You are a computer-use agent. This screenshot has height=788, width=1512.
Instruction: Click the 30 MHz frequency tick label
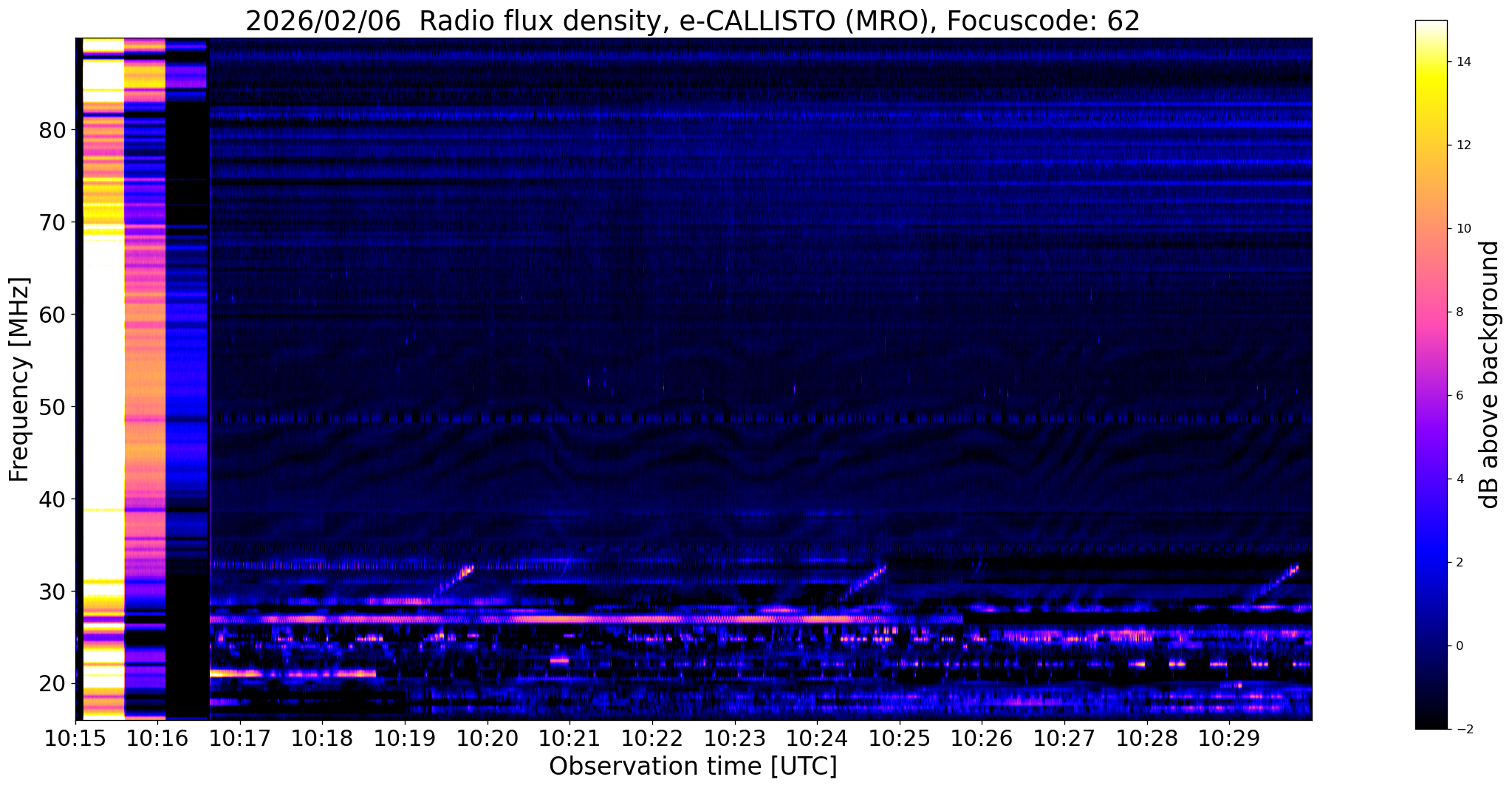[x=52, y=592]
